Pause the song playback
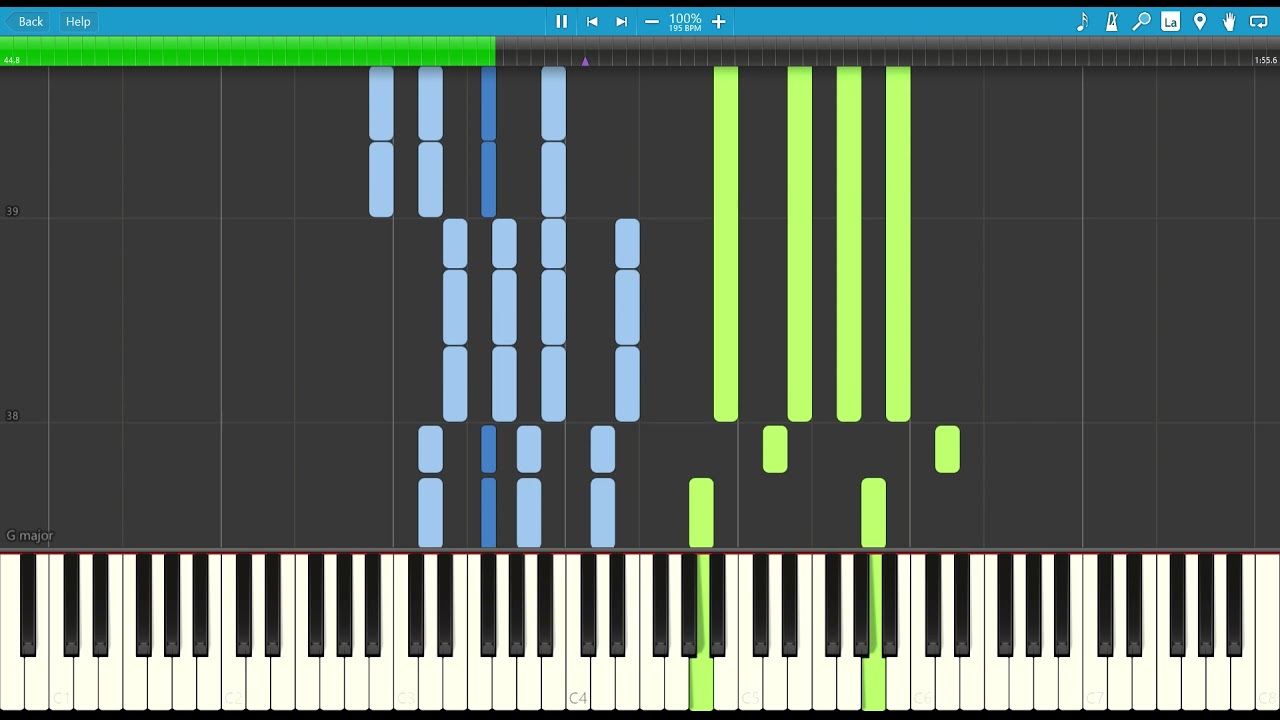 tap(561, 21)
